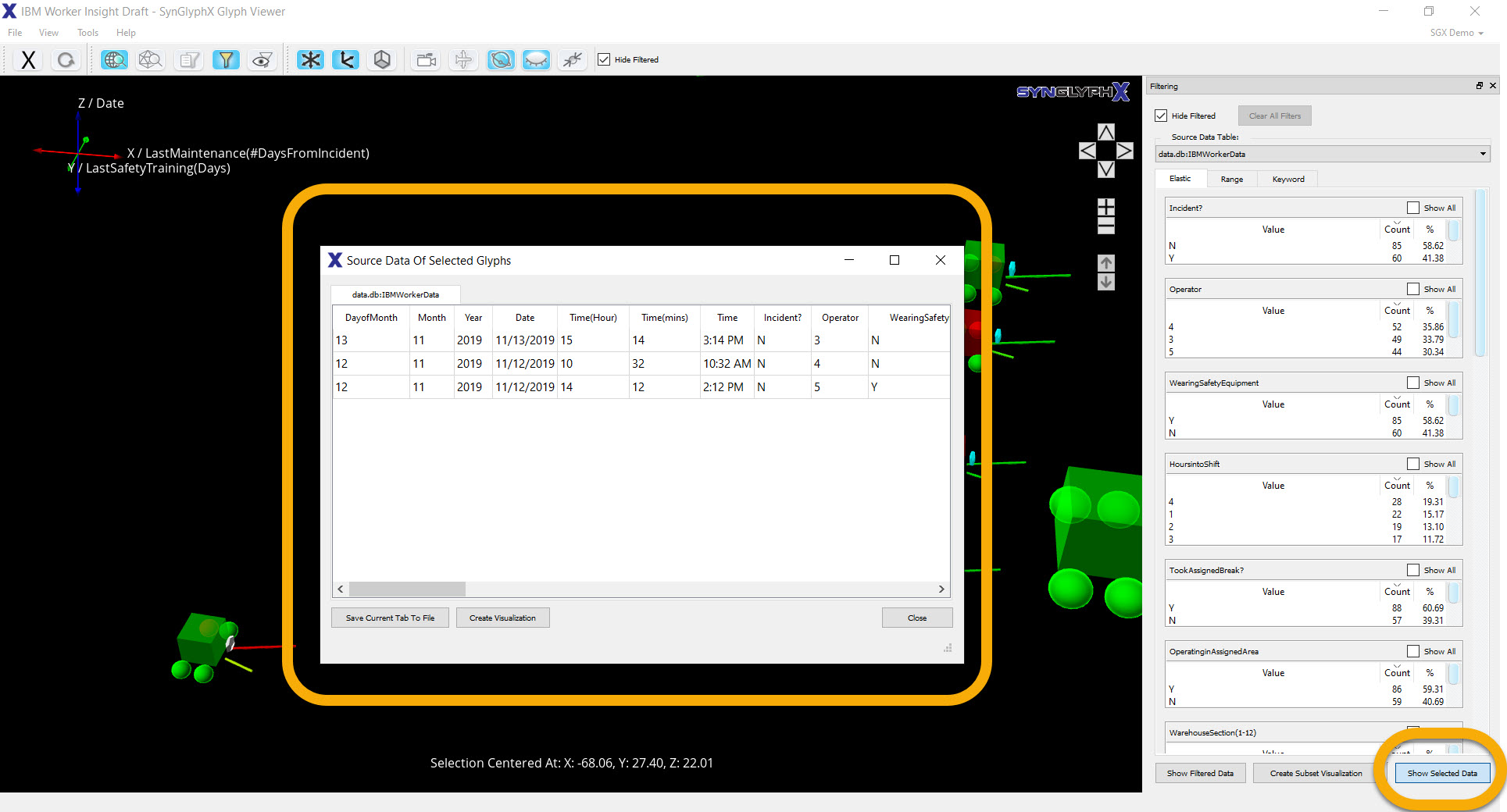
Task: Click Create Subset Visualization button
Action: [x=1316, y=773]
